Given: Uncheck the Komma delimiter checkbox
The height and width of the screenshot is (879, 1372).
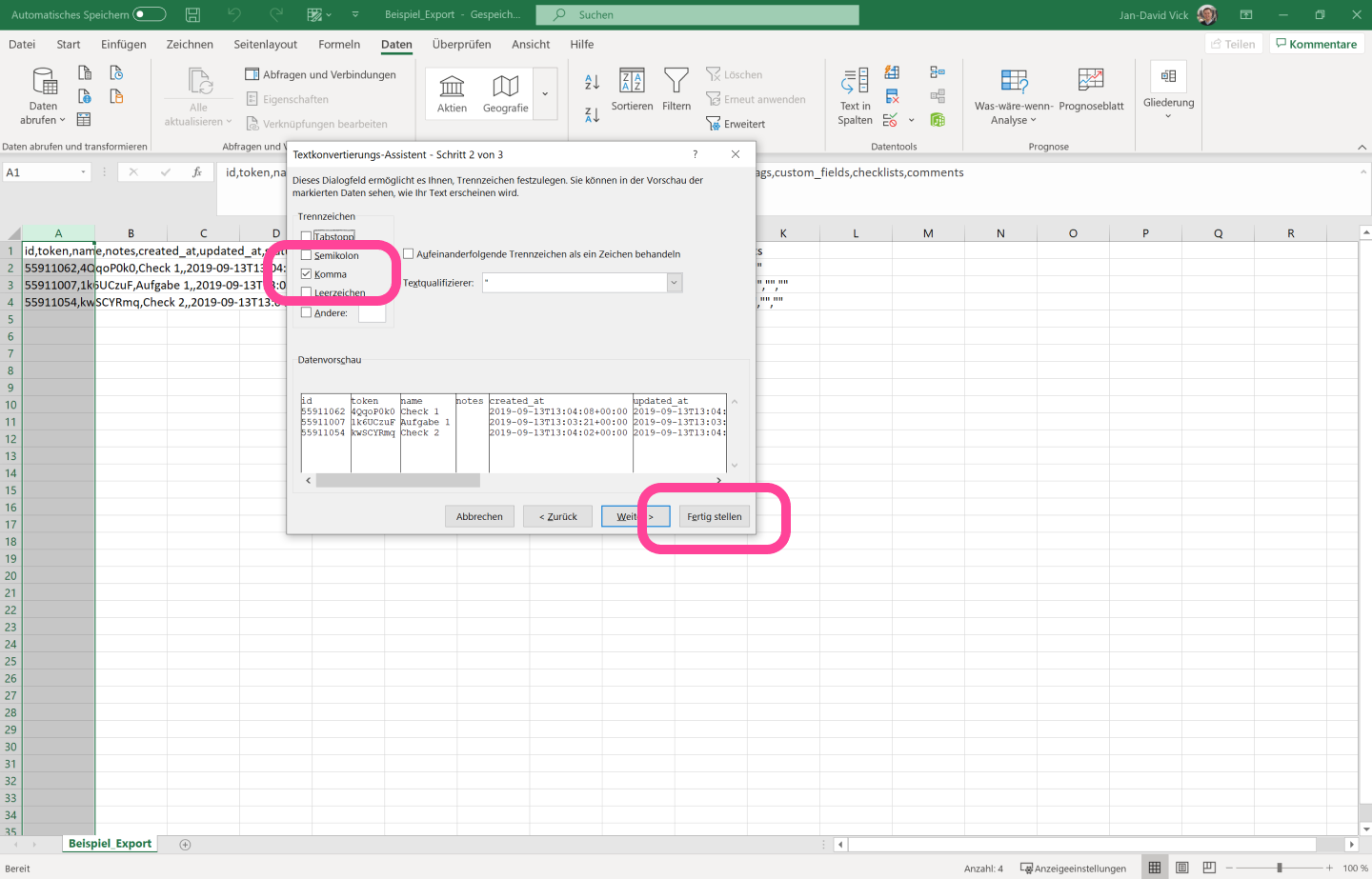Looking at the screenshot, I should [306, 274].
